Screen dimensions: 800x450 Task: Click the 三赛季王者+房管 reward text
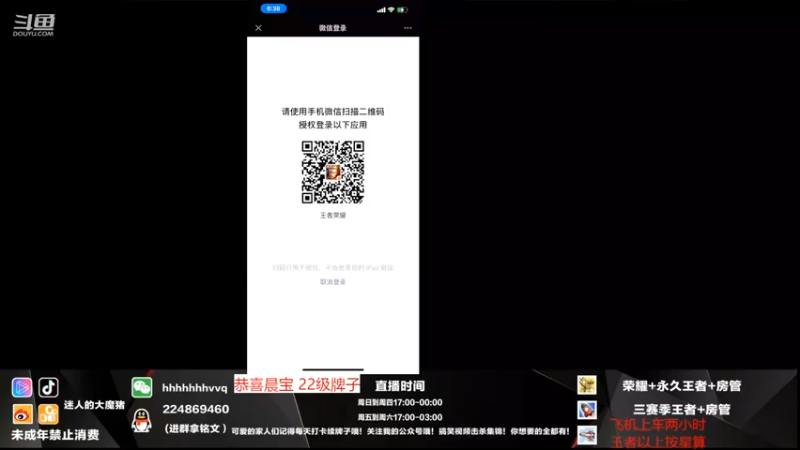(x=682, y=410)
